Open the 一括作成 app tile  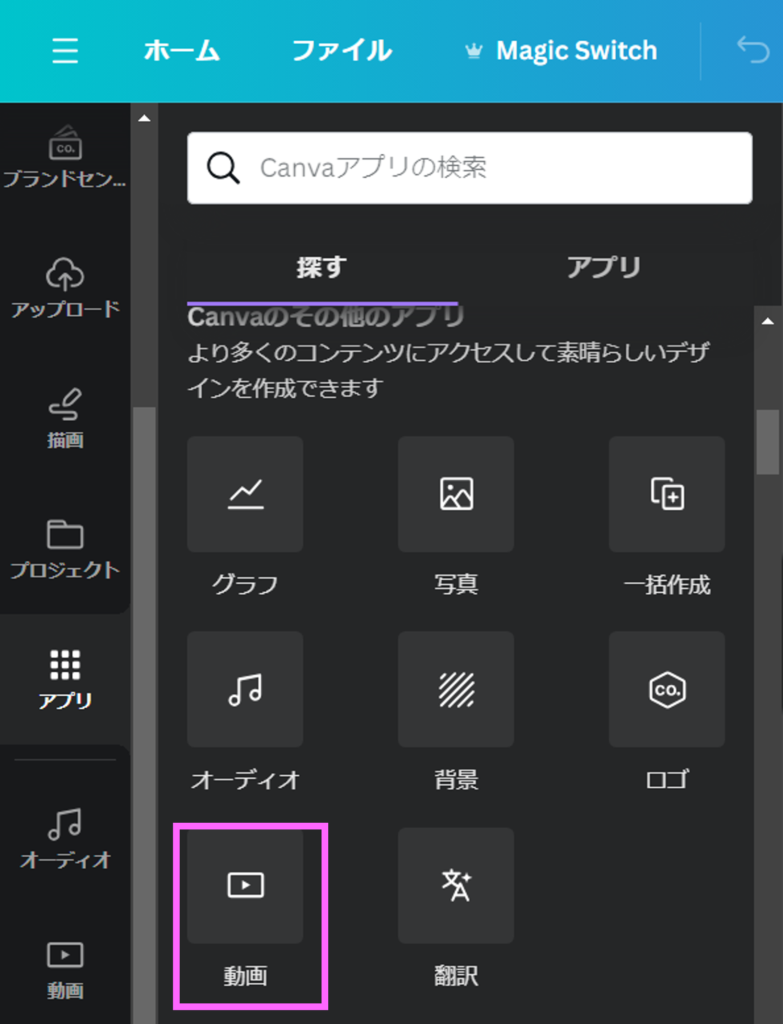pos(666,494)
